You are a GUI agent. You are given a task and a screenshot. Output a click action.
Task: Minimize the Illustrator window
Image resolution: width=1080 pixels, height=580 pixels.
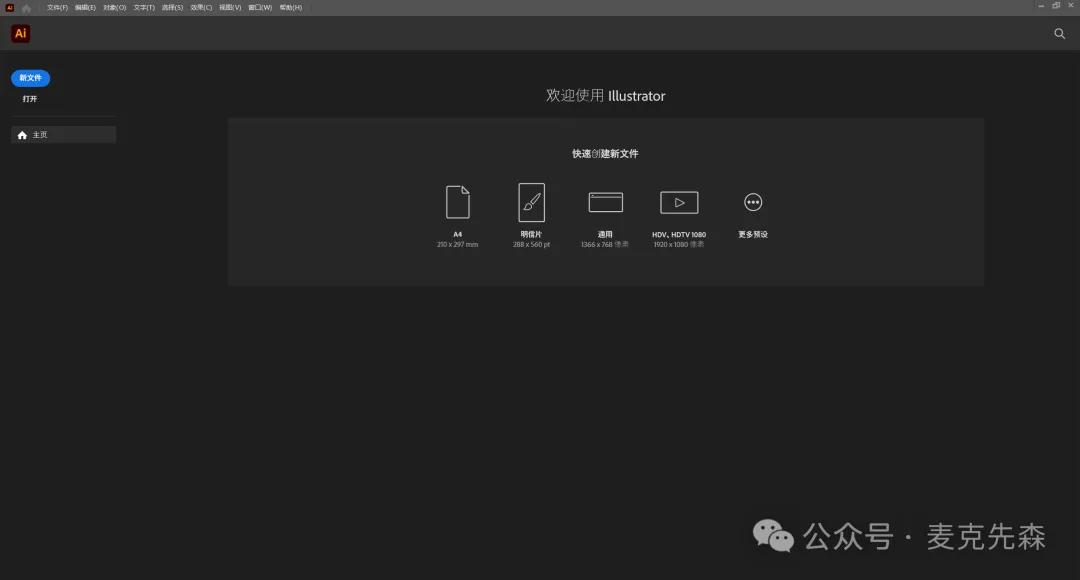1041,6
